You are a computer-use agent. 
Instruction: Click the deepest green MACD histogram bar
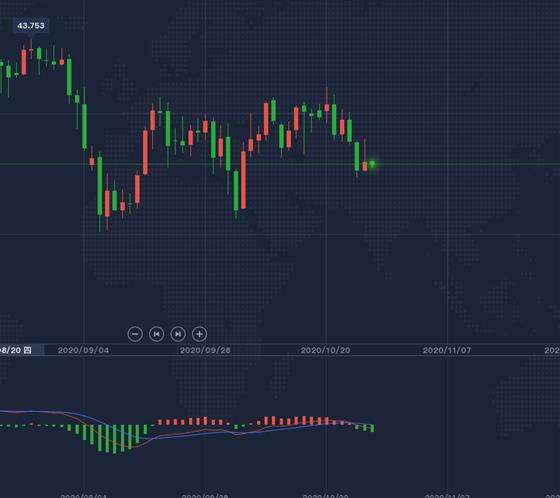click(x=114, y=439)
